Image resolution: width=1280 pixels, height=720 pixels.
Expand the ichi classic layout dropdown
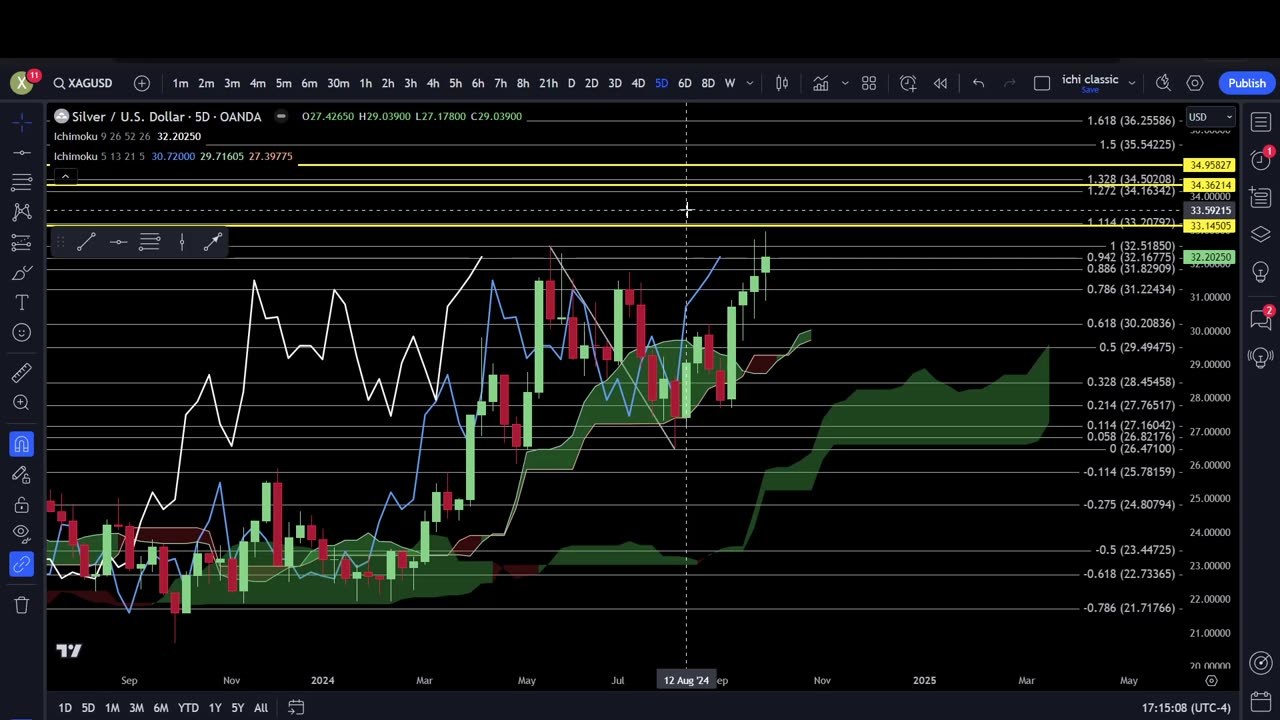(1132, 83)
